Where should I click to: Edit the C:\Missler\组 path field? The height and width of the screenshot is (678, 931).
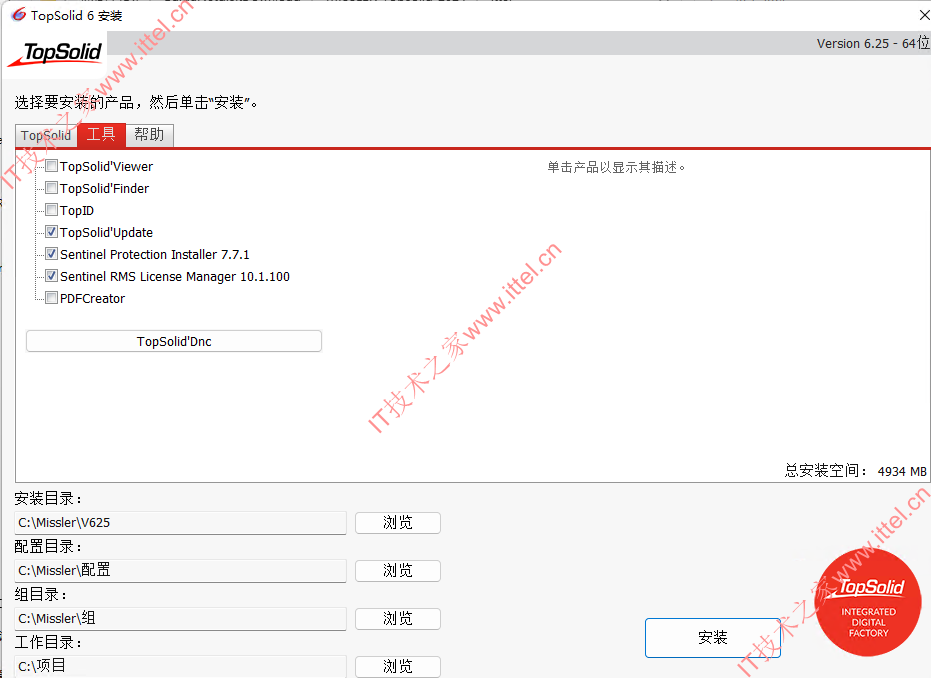click(180, 619)
